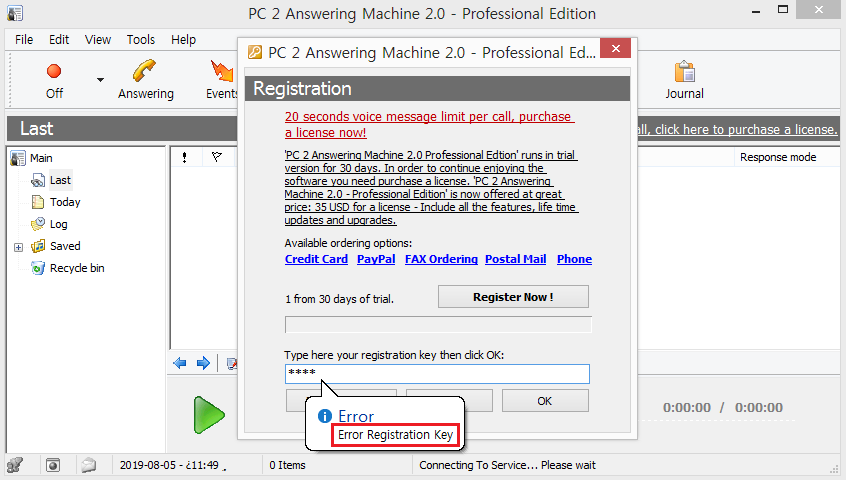Click the green Play button

click(209, 415)
